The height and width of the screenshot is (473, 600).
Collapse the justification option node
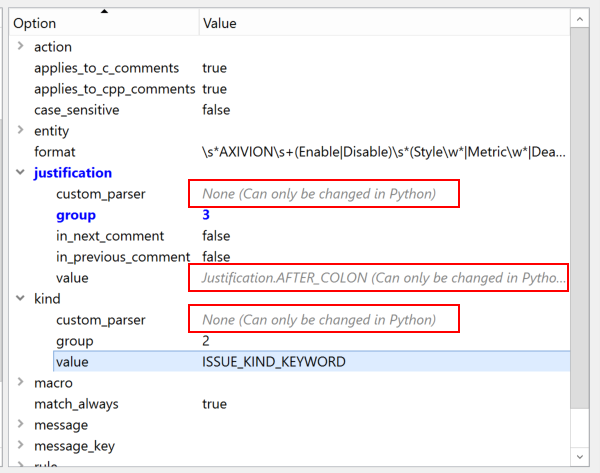(x=21, y=172)
